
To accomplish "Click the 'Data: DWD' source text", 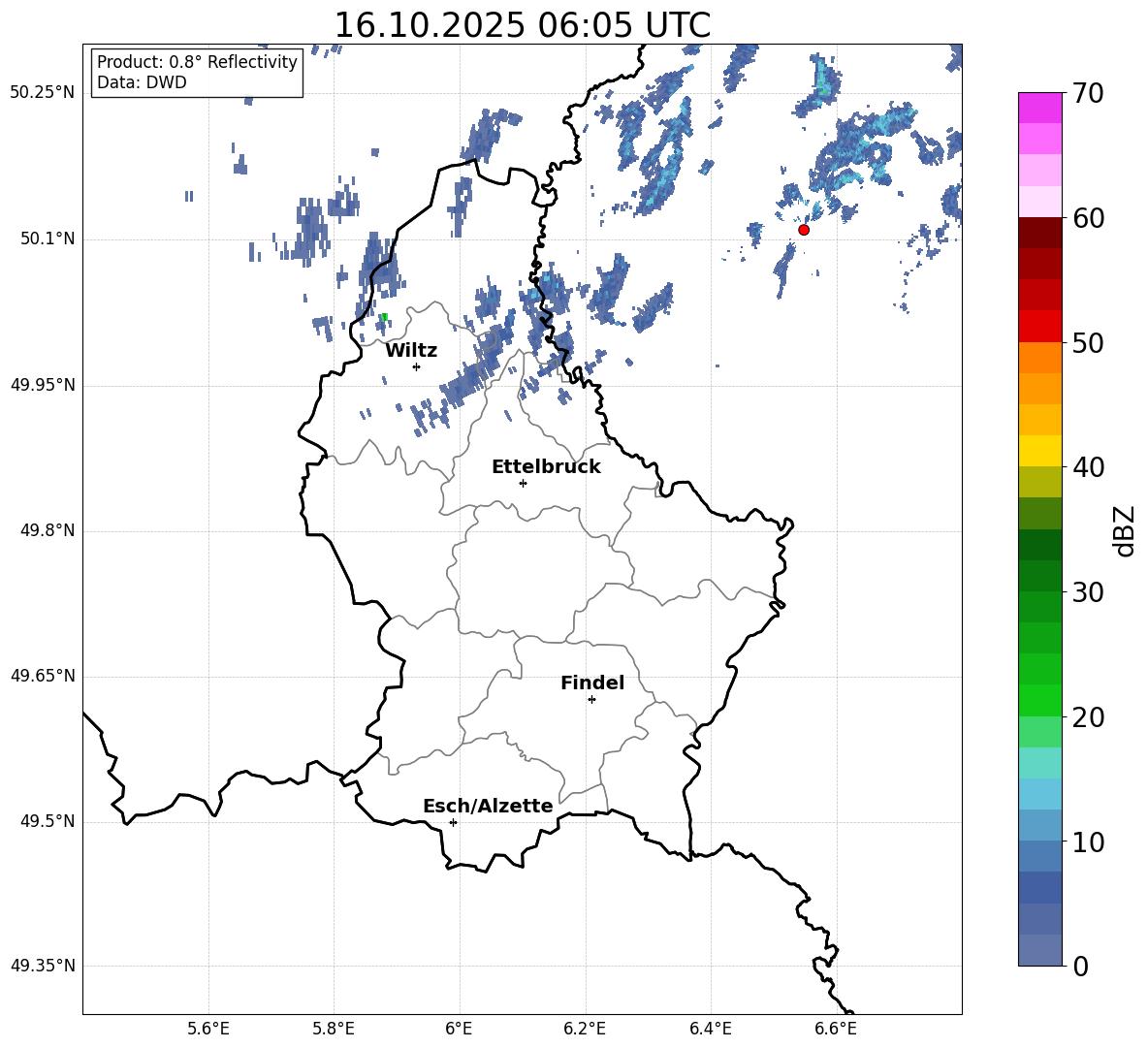I will pos(142,82).
